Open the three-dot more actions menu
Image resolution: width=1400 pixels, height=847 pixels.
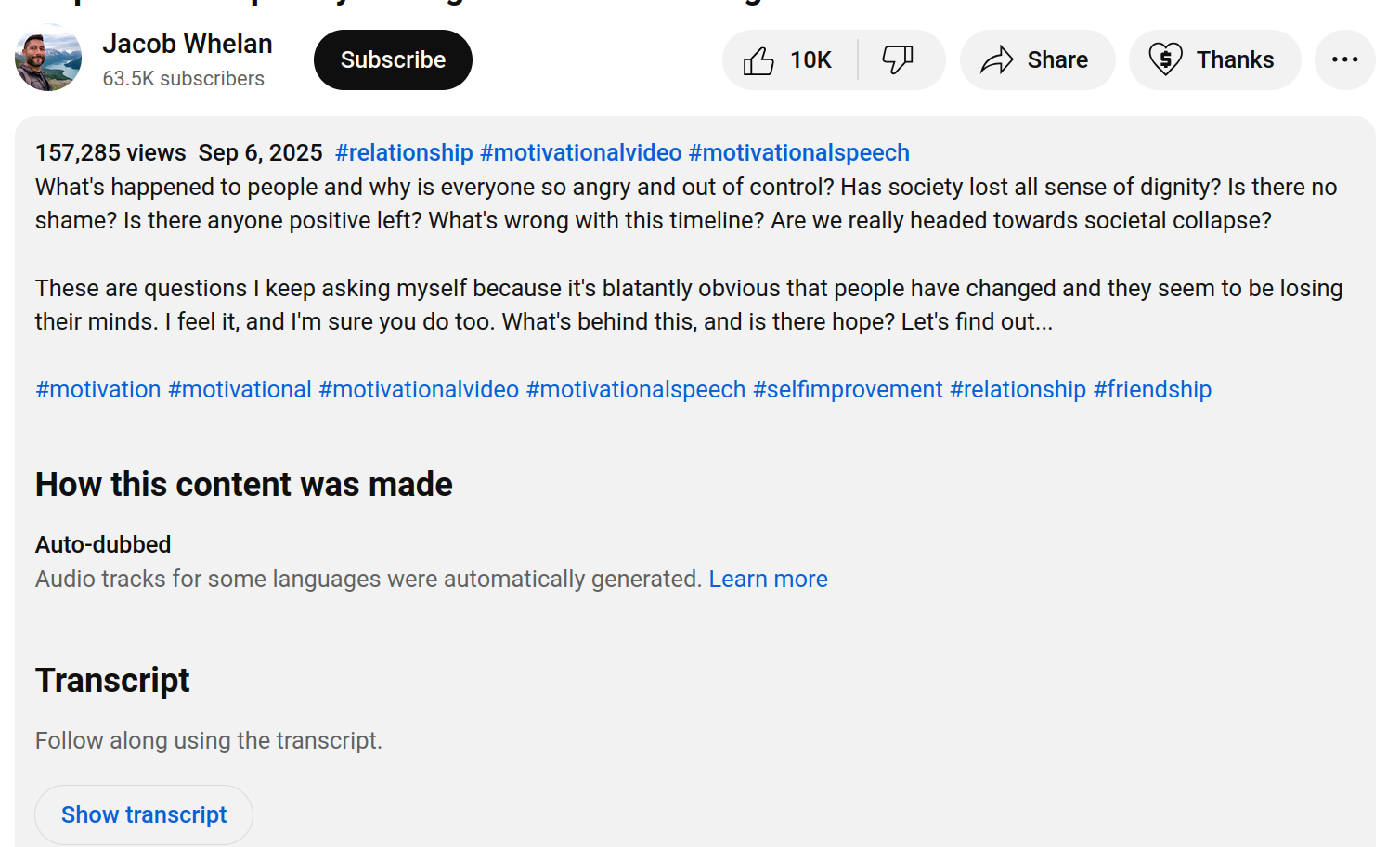[x=1344, y=60]
